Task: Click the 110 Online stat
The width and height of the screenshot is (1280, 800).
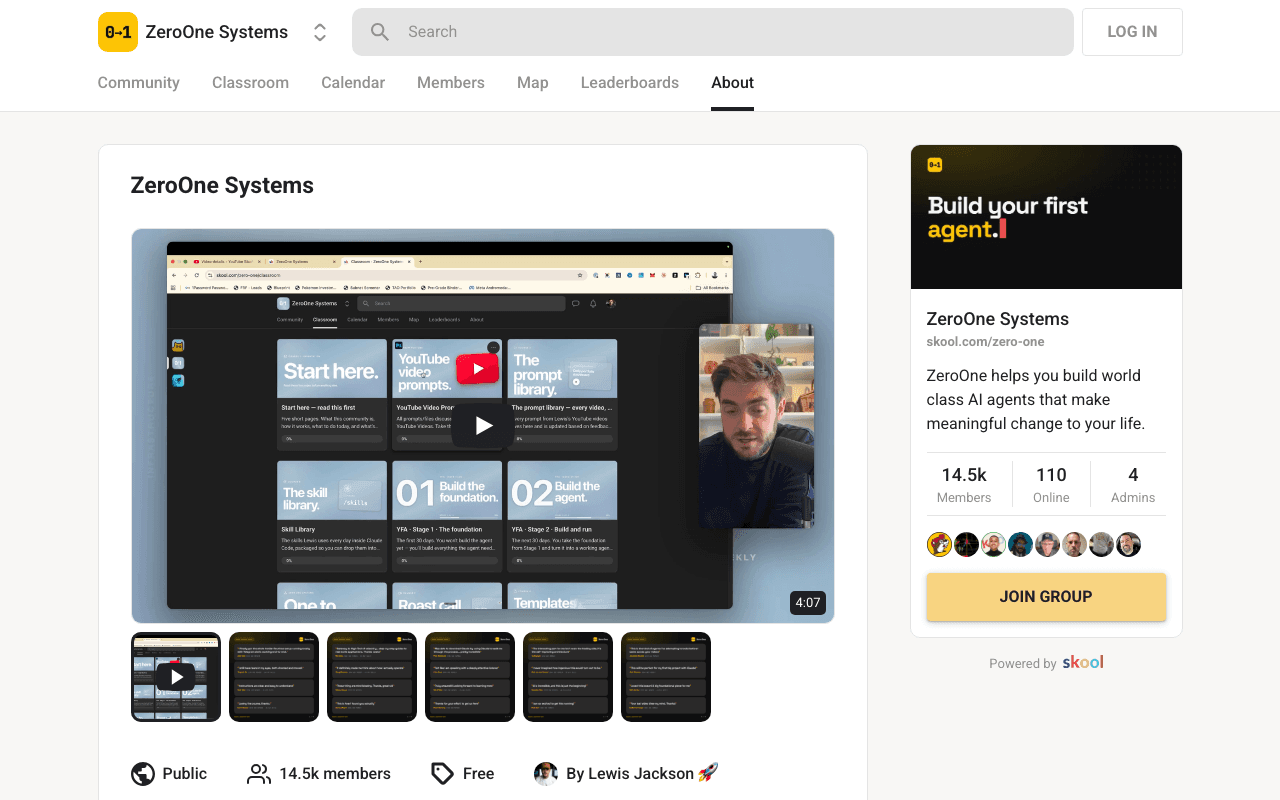Action: click(1051, 484)
